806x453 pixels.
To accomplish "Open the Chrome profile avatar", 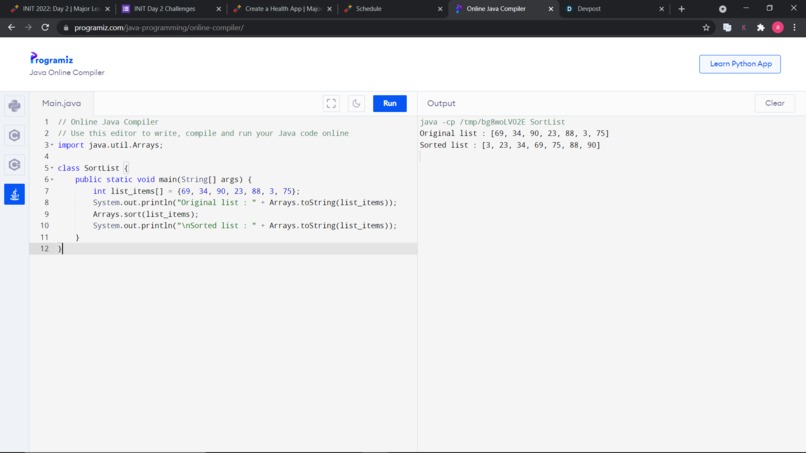I will tap(778, 28).
